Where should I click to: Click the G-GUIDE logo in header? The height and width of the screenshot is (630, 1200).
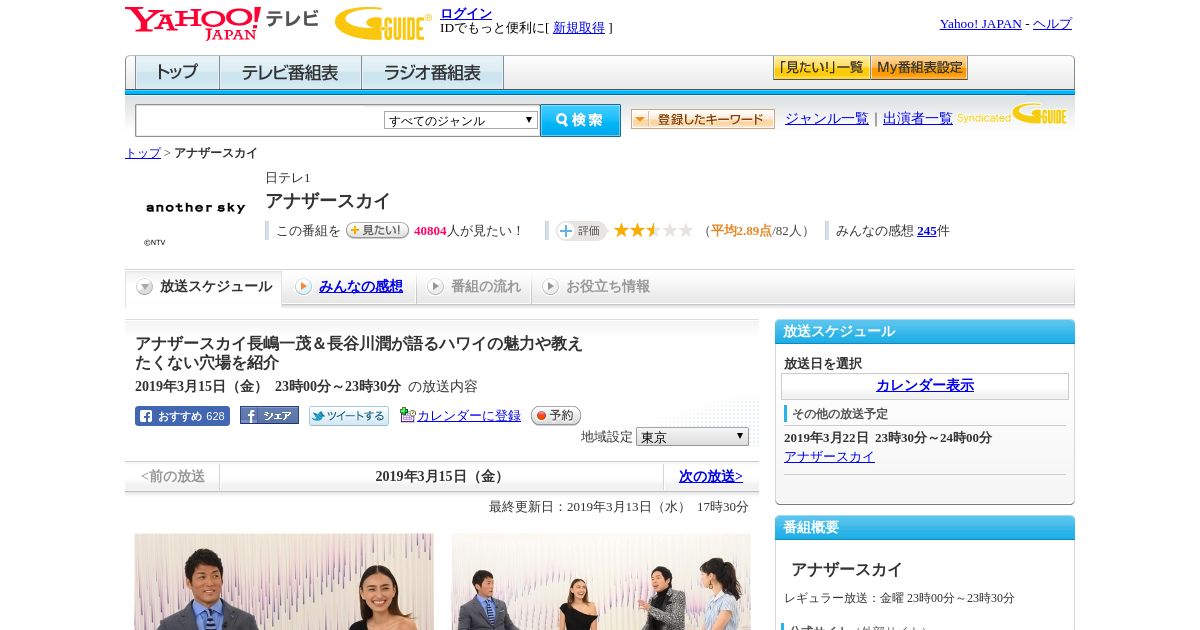tap(383, 24)
